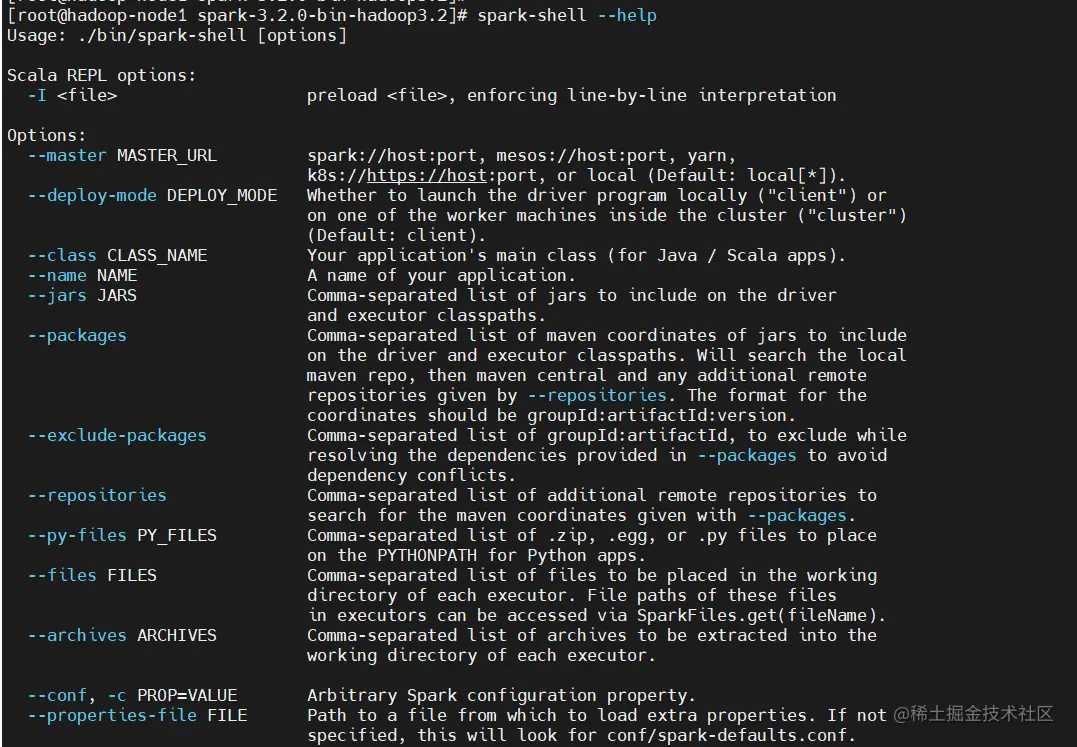The image size is (1077, 747).
Task: Click the '(Default: client).' line
Action: coord(396,235)
